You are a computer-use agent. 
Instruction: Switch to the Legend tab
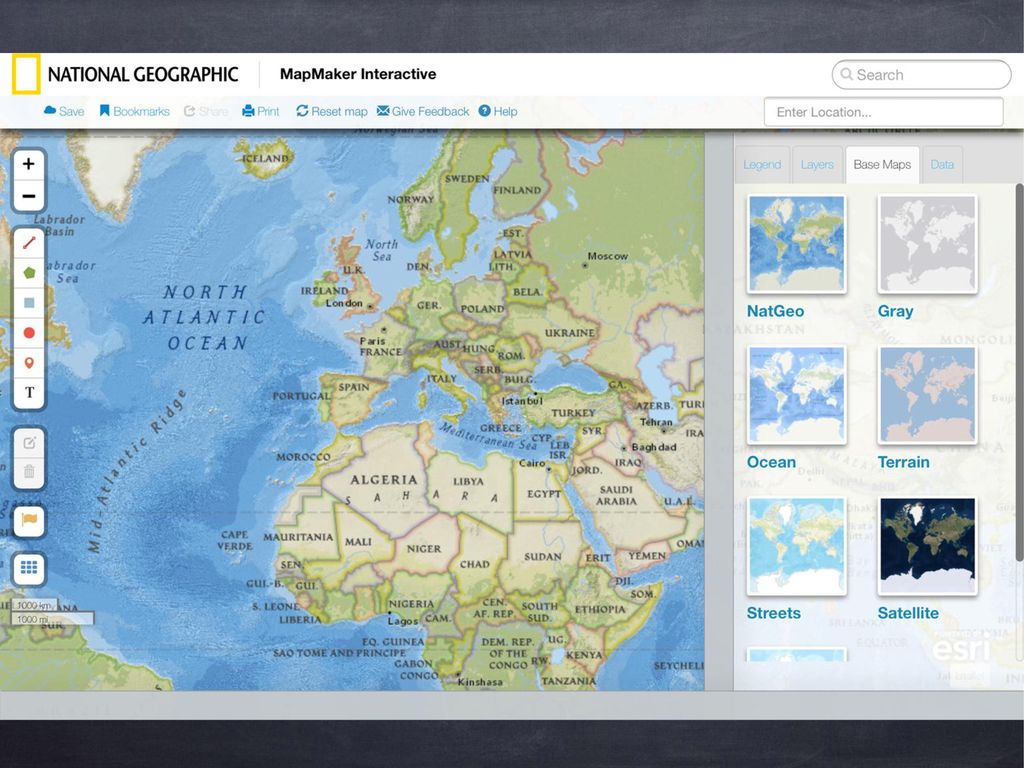click(762, 165)
